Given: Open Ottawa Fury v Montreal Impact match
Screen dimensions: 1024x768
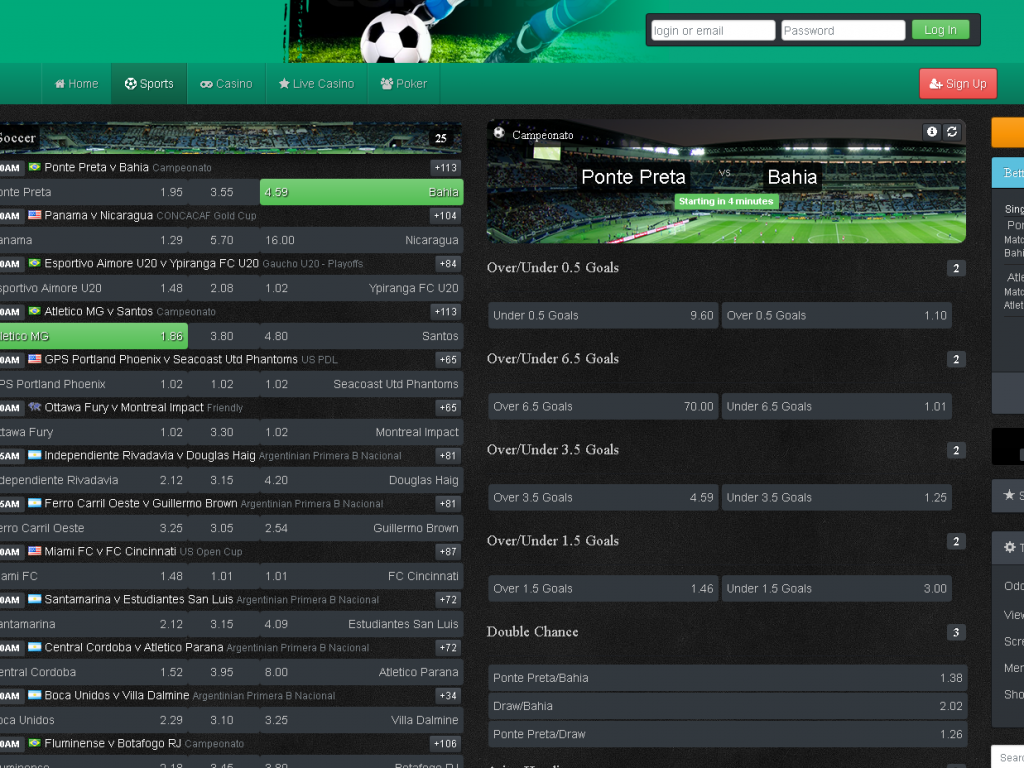Looking at the screenshot, I should pos(124,408).
